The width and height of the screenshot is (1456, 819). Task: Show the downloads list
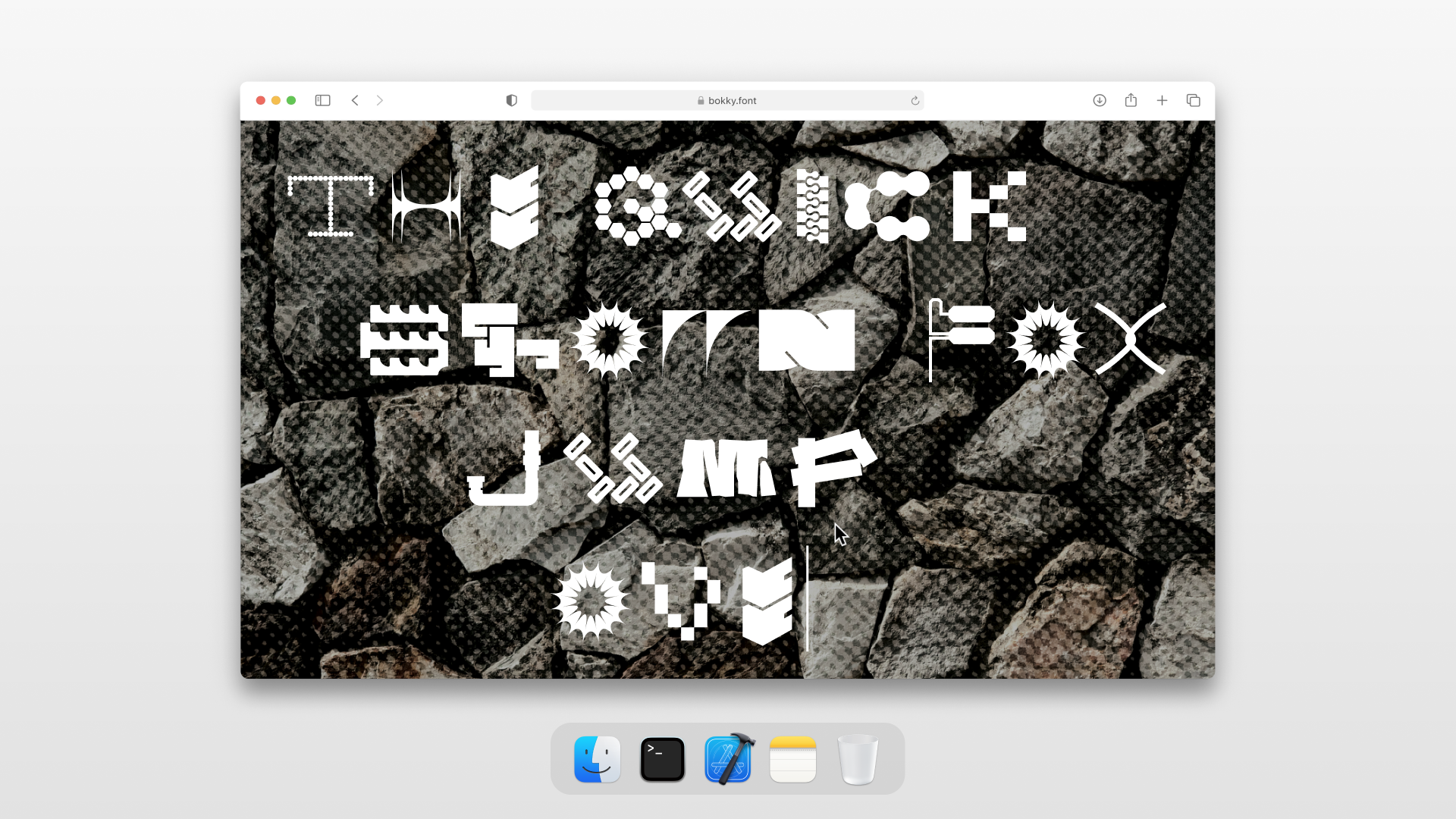pos(1100,100)
